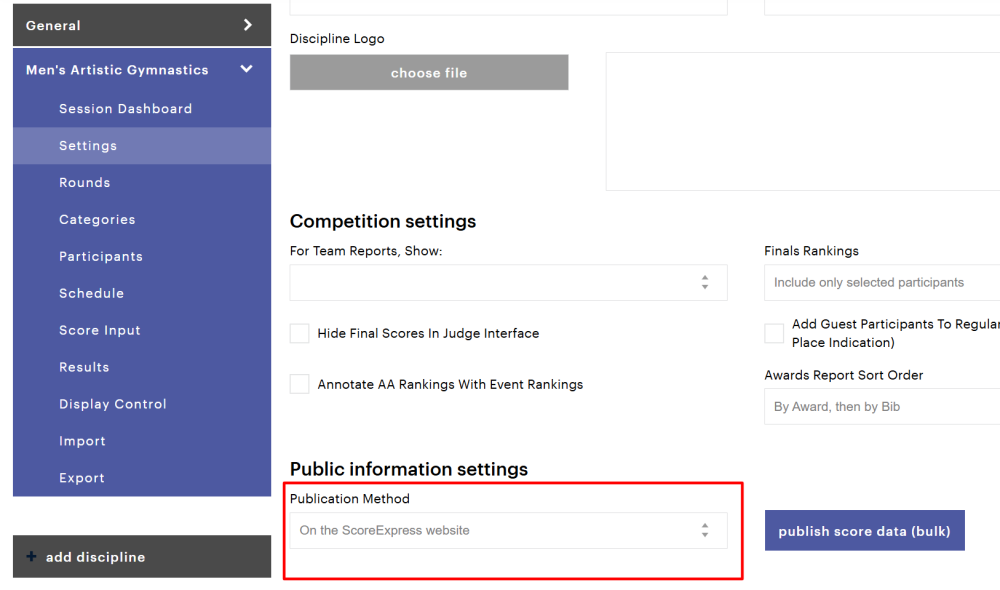Navigate to Score Input
Screen dimensions: 1000x590
click(x=100, y=331)
